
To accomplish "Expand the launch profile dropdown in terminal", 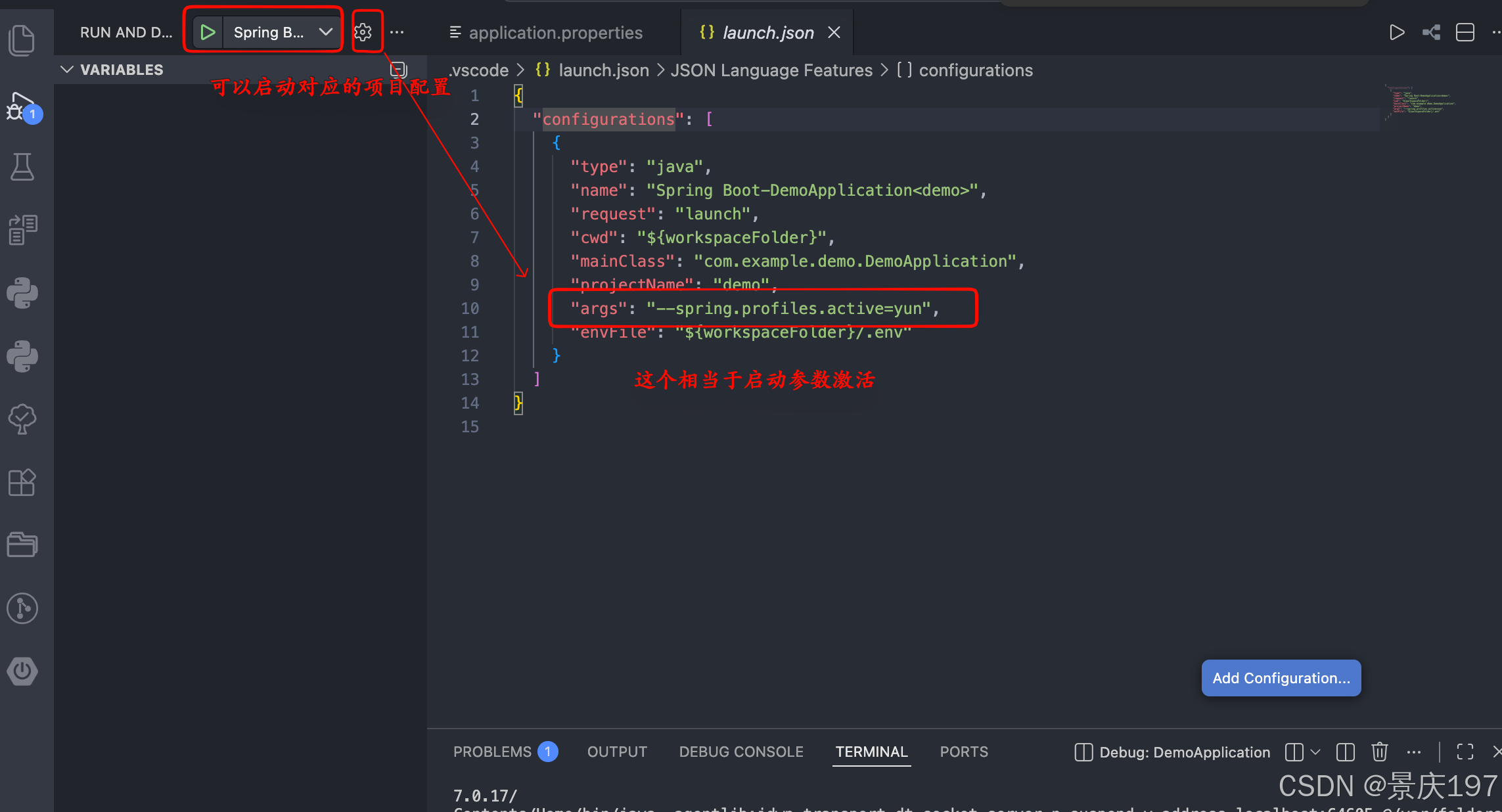I will coord(1315,752).
